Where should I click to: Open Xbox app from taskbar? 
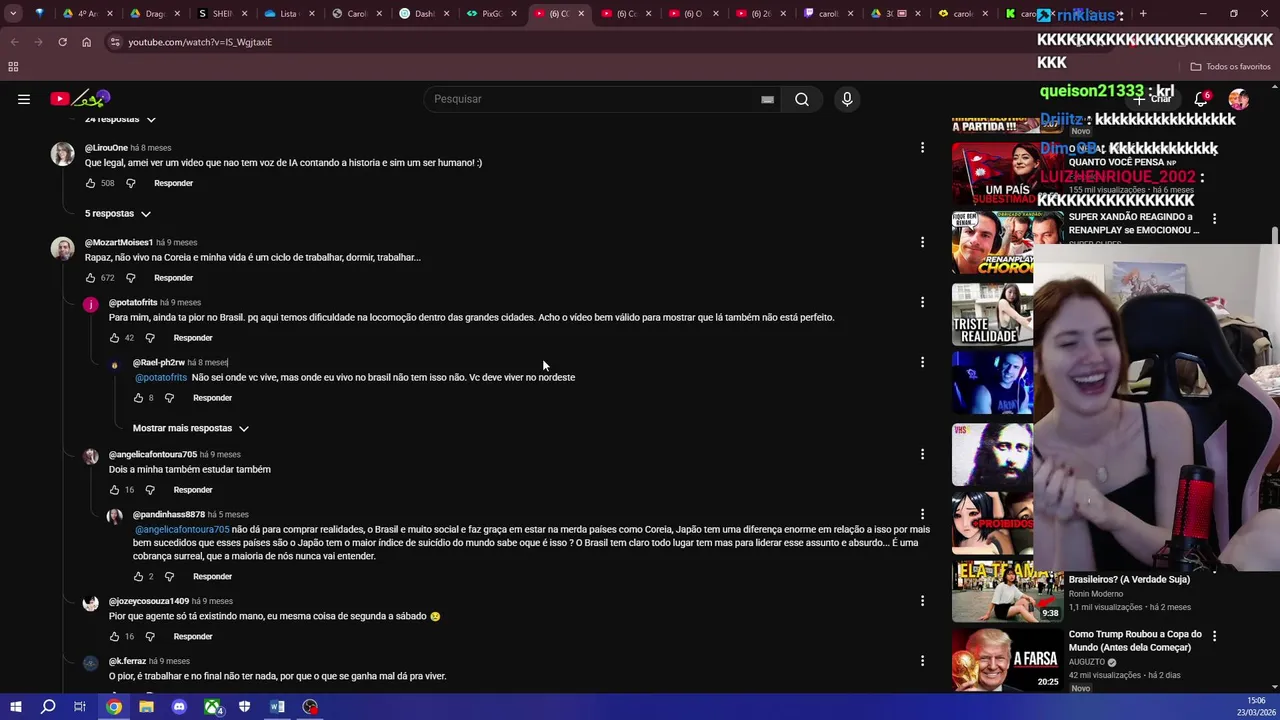[x=212, y=707]
